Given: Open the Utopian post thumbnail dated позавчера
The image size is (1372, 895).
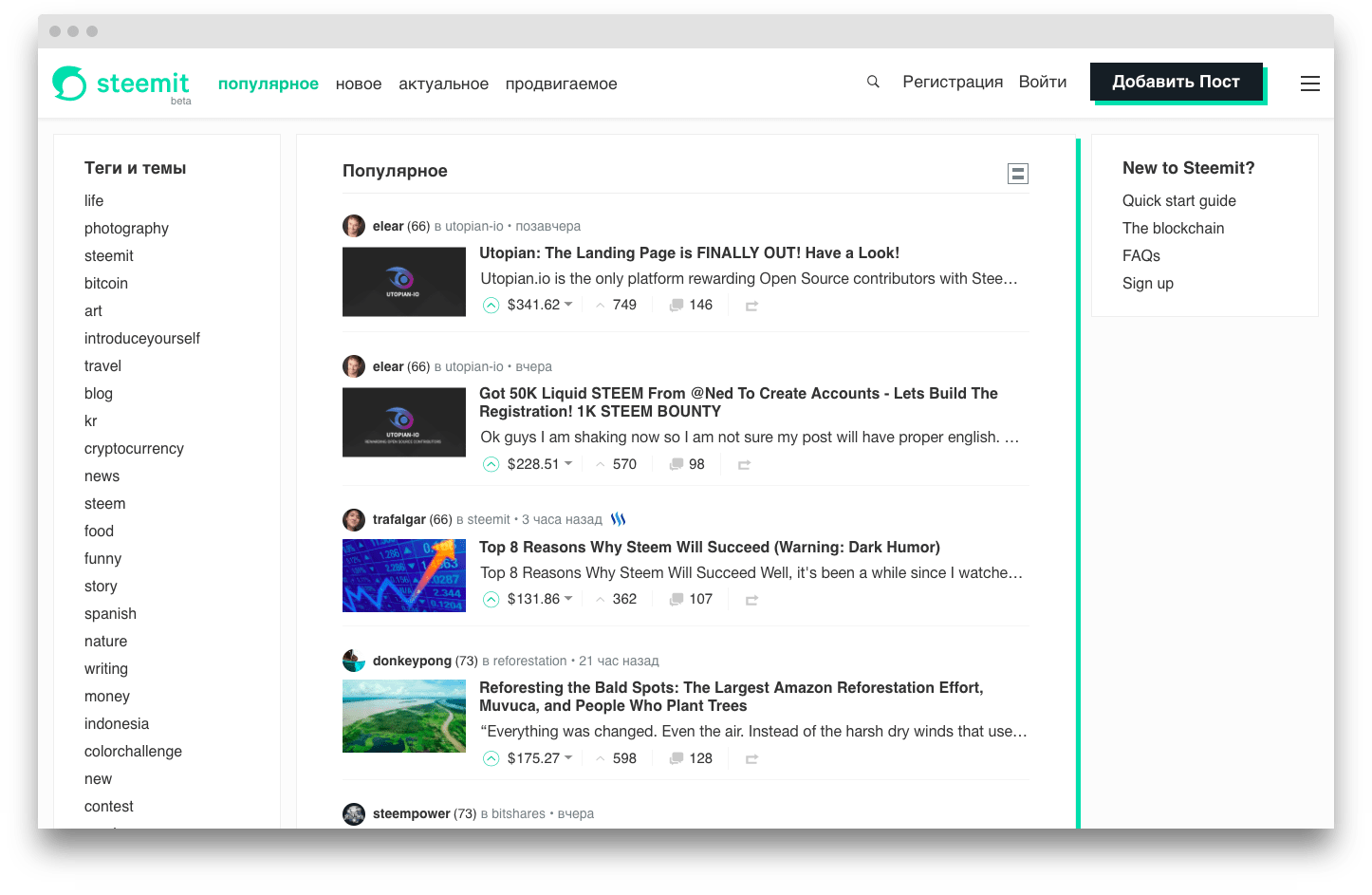Looking at the screenshot, I should point(404,282).
